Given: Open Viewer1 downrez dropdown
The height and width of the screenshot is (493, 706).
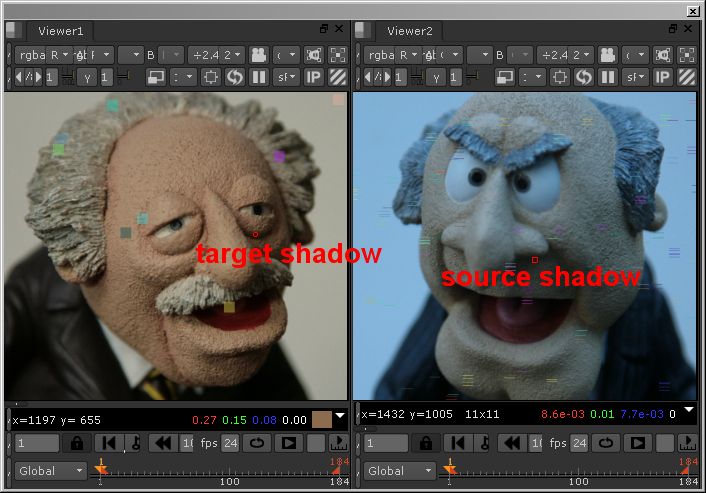Looking at the screenshot, I should click(183, 77).
